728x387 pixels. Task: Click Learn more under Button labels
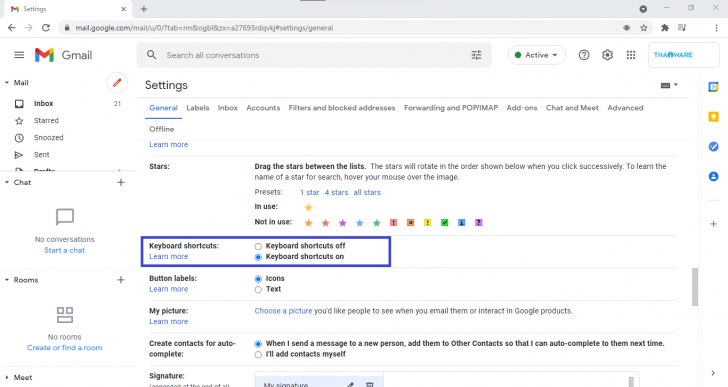(x=169, y=289)
